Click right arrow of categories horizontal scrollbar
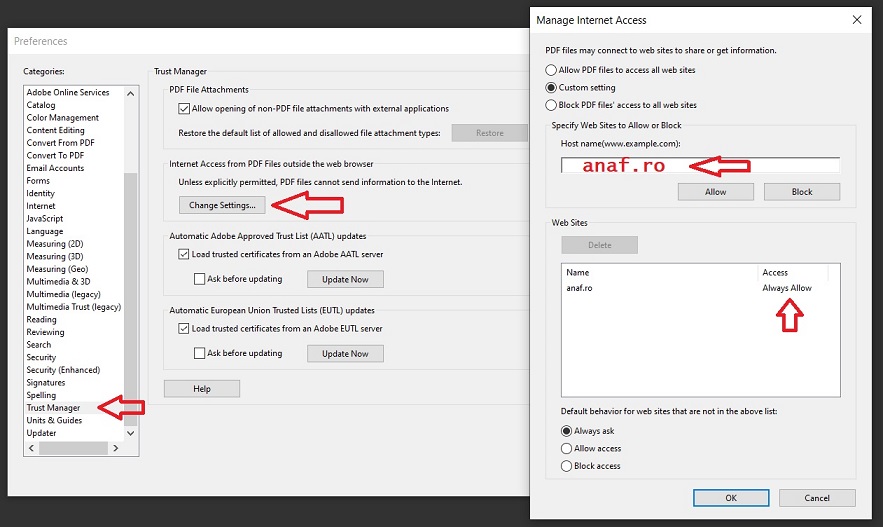Screen dimensions: 883x527 click(x=115, y=448)
